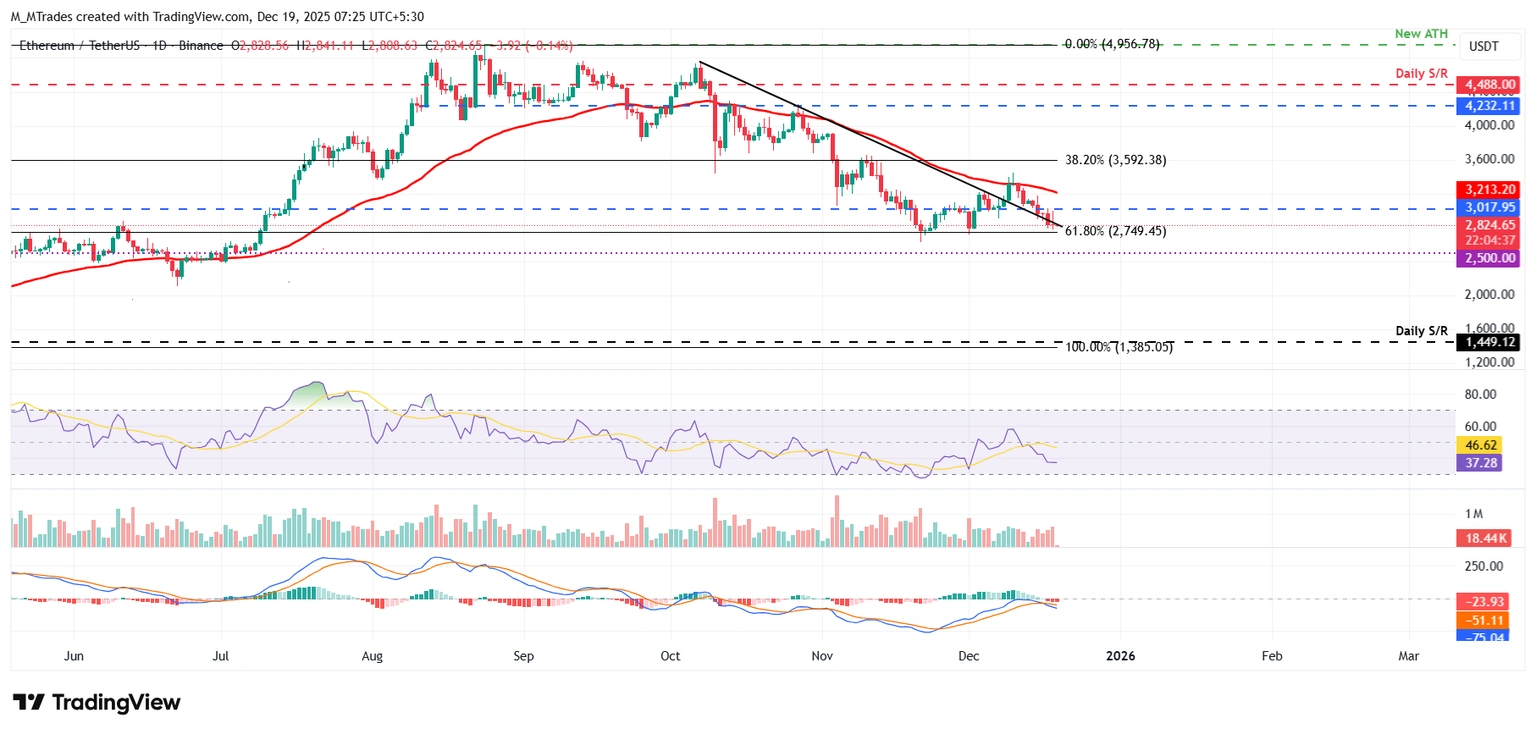Click the Oct label on the time axis
The height and width of the screenshot is (734, 1536).
tap(670, 656)
